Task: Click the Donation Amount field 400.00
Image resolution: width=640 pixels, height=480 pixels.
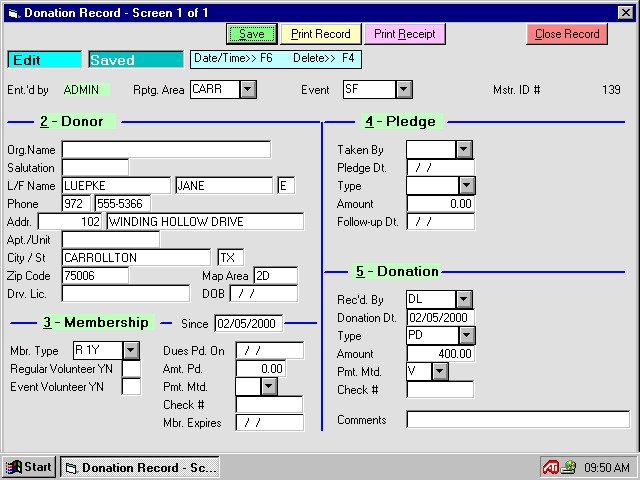Action: tap(441, 353)
